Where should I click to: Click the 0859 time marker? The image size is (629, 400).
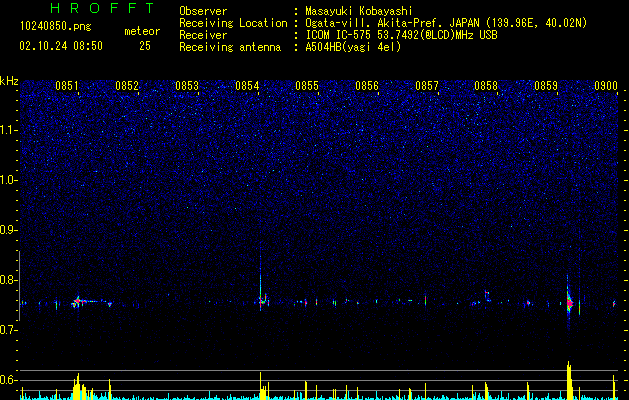[546, 86]
